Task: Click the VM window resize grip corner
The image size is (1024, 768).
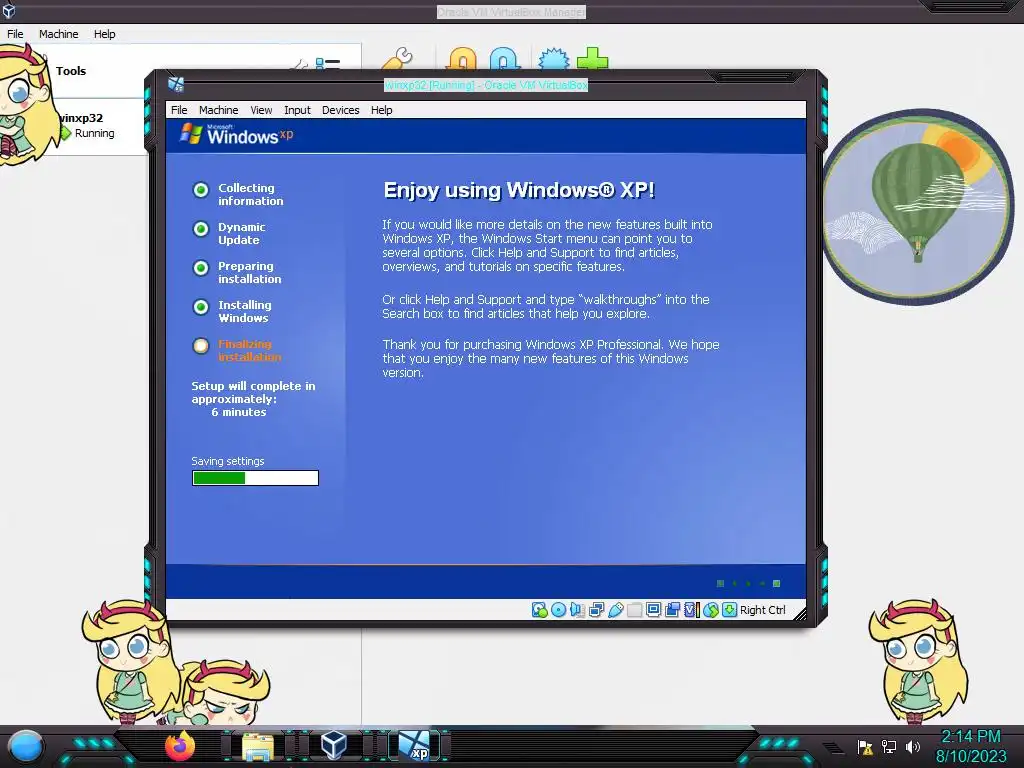Action: coord(800,613)
